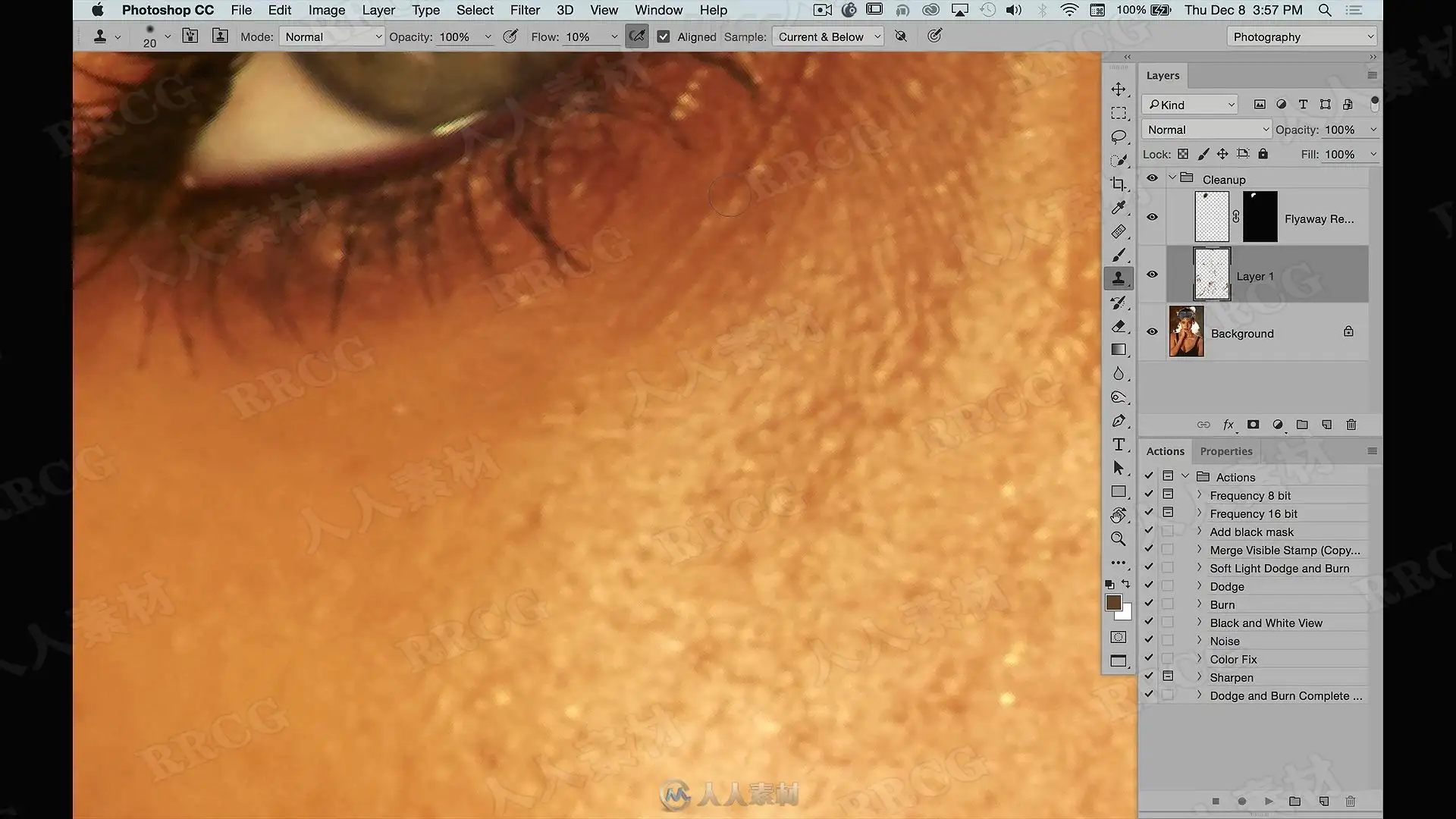
Task: Toggle airbrush build-up in options bar
Action: pyautogui.click(x=637, y=36)
